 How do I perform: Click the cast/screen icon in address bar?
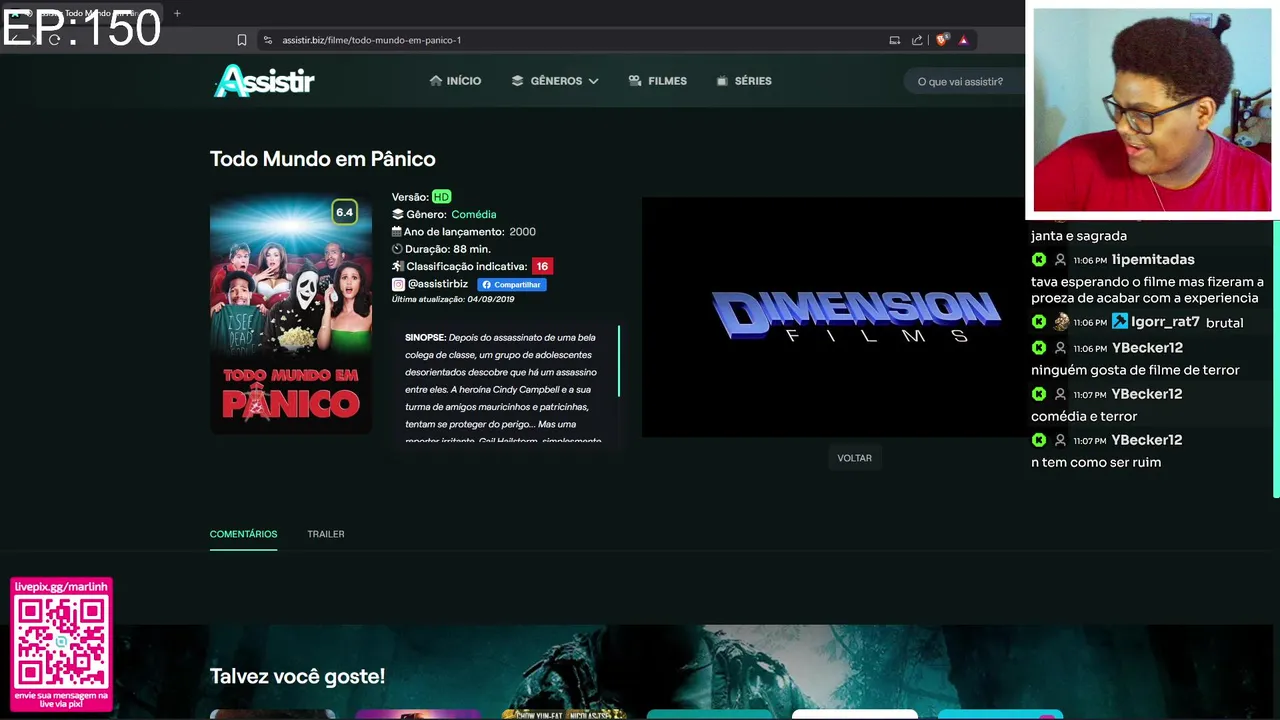tap(894, 40)
